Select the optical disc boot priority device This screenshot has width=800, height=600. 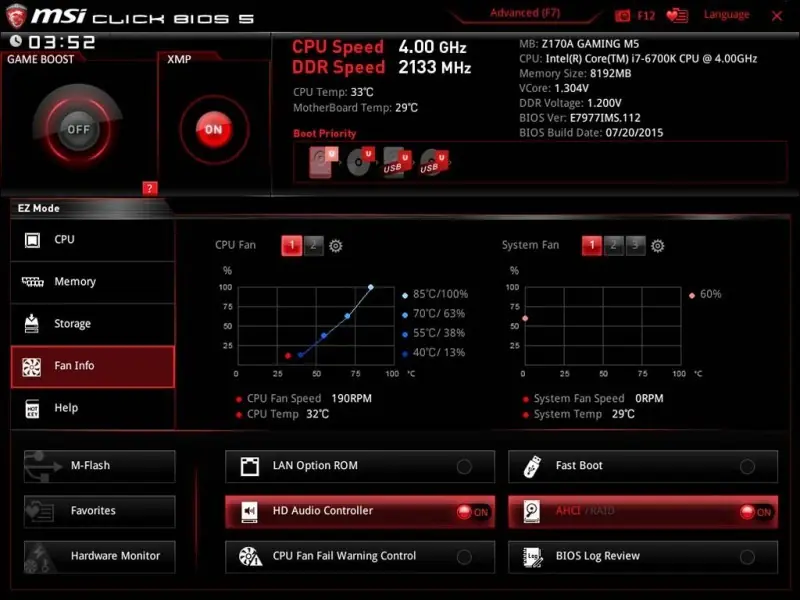coord(361,162)
